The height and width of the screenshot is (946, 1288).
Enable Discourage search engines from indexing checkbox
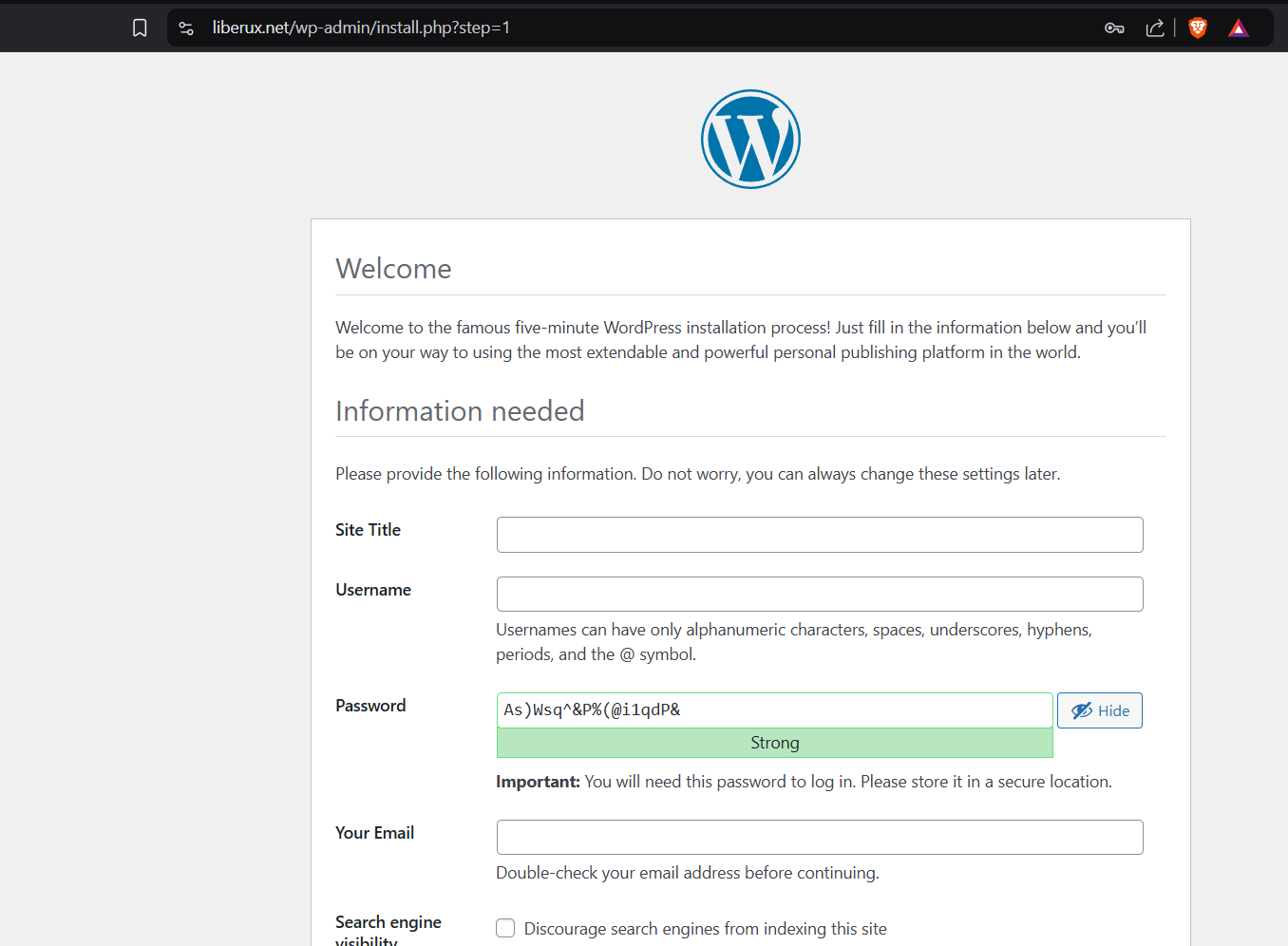click(x=505, y=928)
